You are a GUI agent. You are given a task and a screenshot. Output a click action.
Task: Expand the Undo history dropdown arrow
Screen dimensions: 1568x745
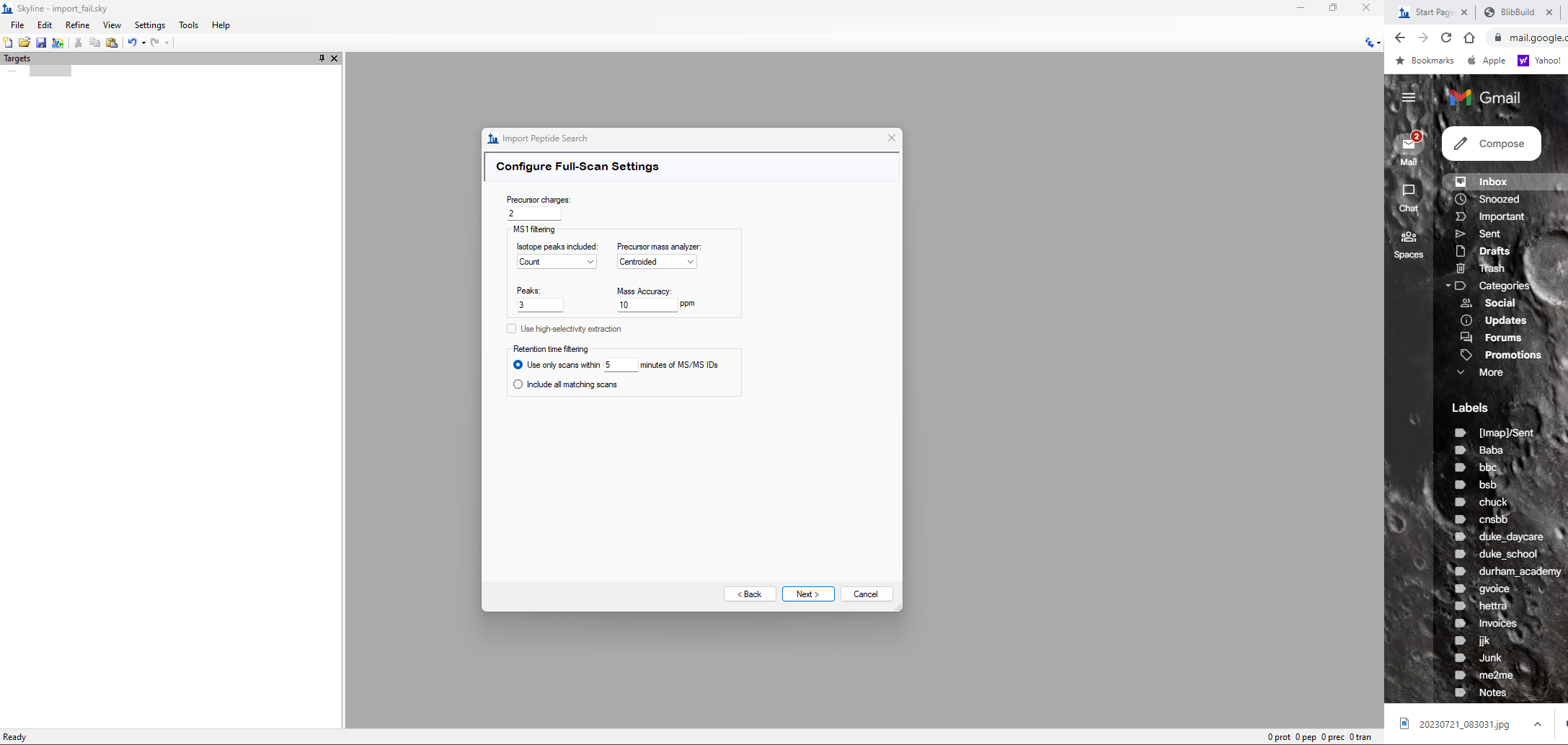(143, 43)
